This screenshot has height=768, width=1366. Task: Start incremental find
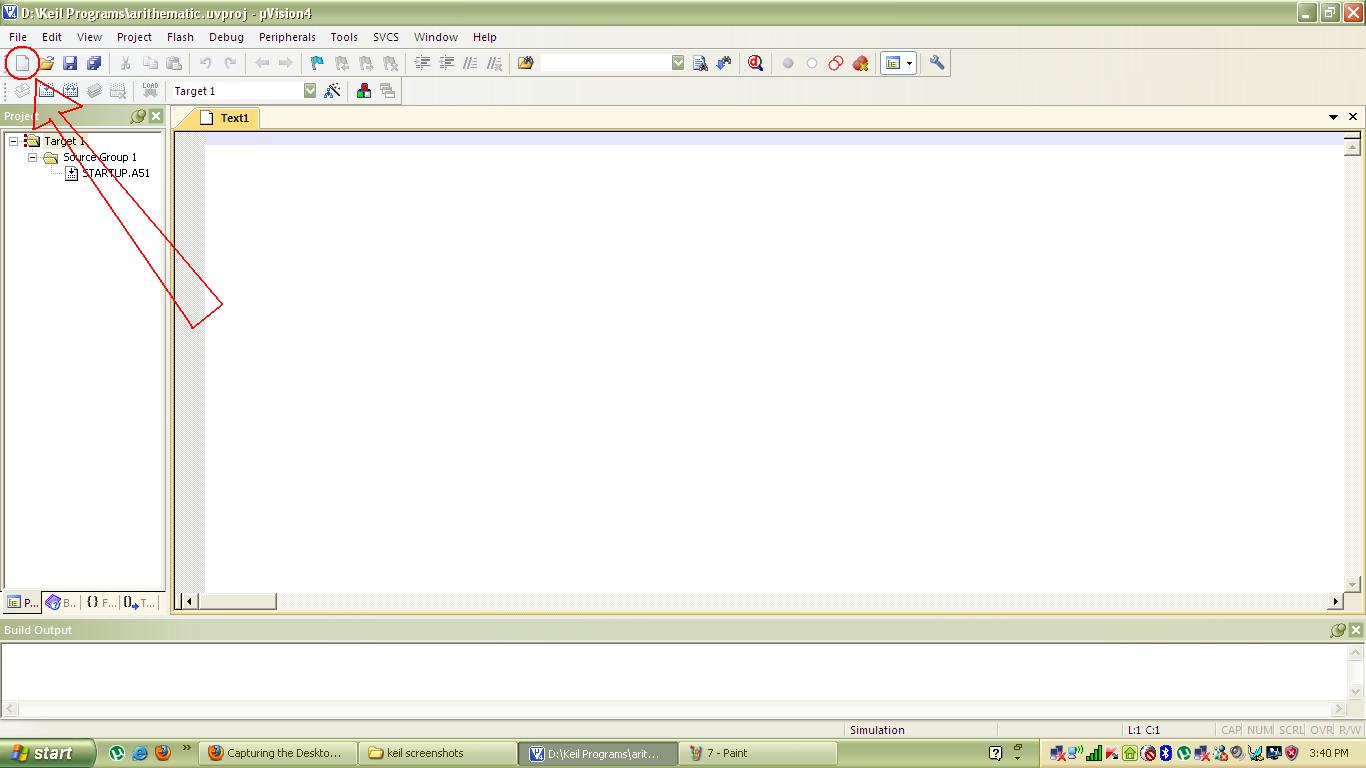click(724, 63)
